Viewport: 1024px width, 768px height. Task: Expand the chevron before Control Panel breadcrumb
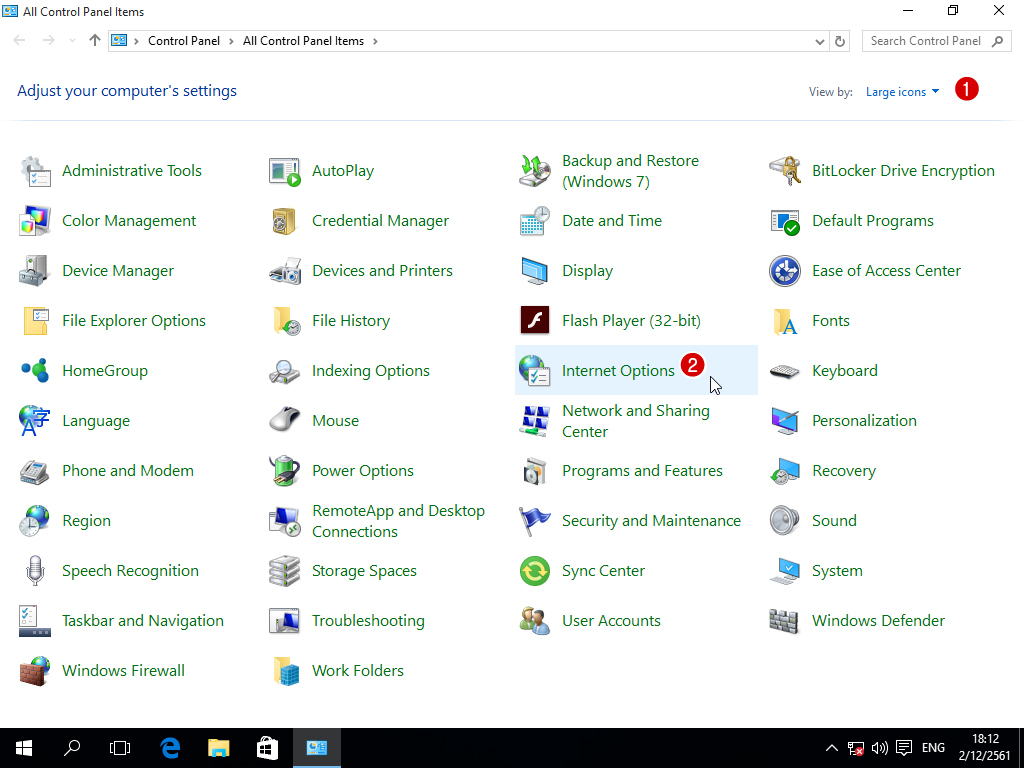pyautogui.click(x=136, y=40)
